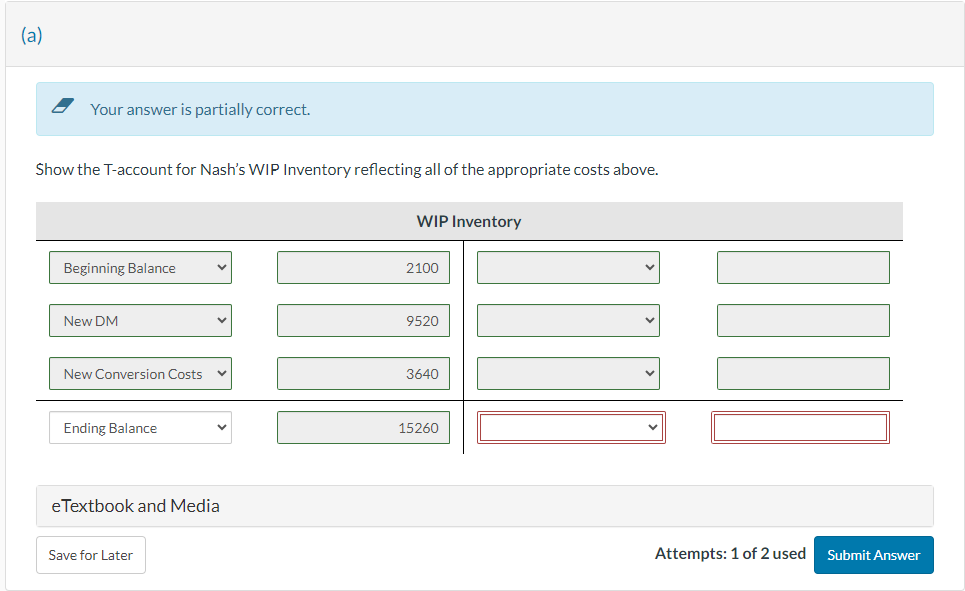
Task: Click the input field showing 9520
Action: [x=363, y=321]
